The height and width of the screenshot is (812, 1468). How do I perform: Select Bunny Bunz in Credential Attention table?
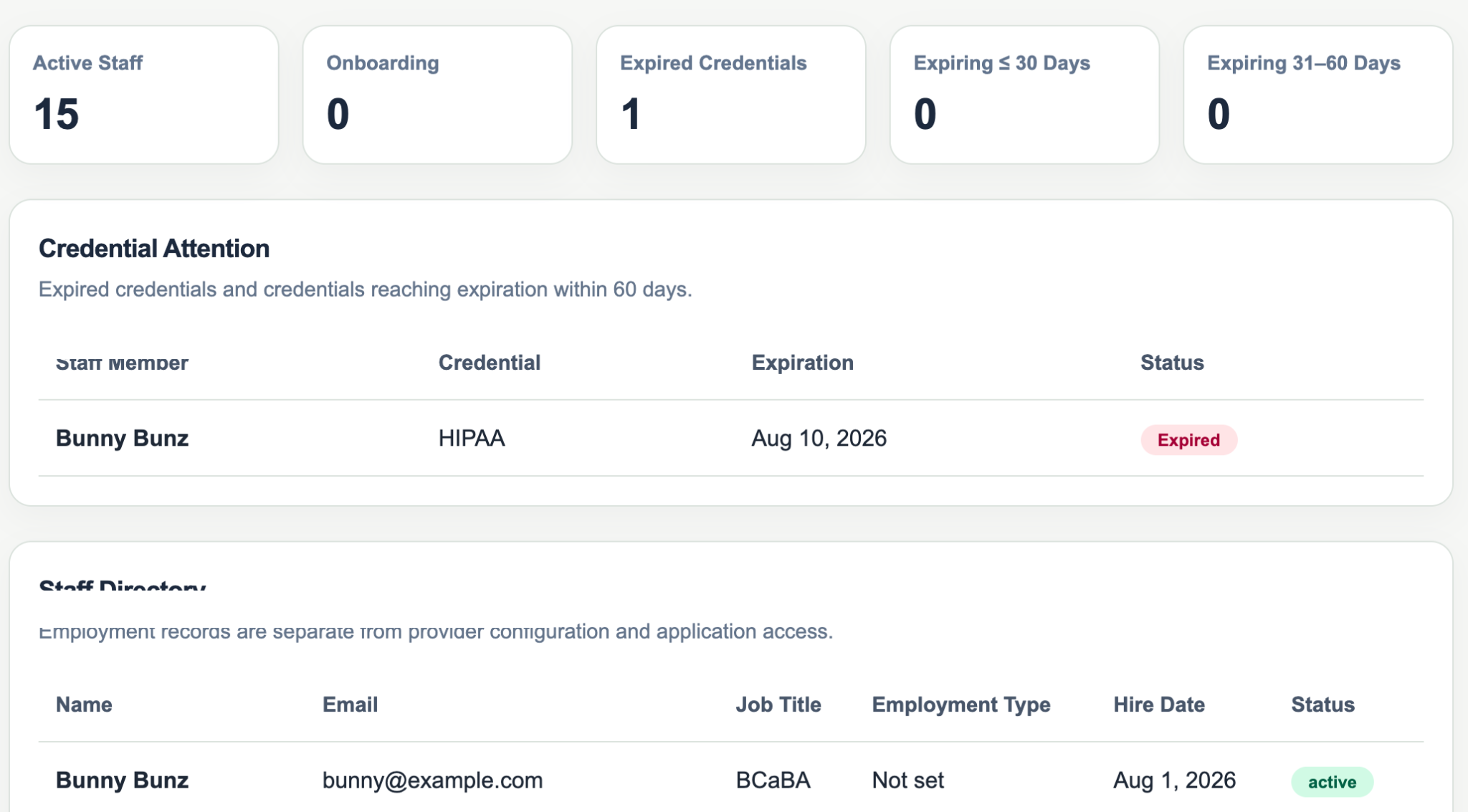click(x=123, y=438)
